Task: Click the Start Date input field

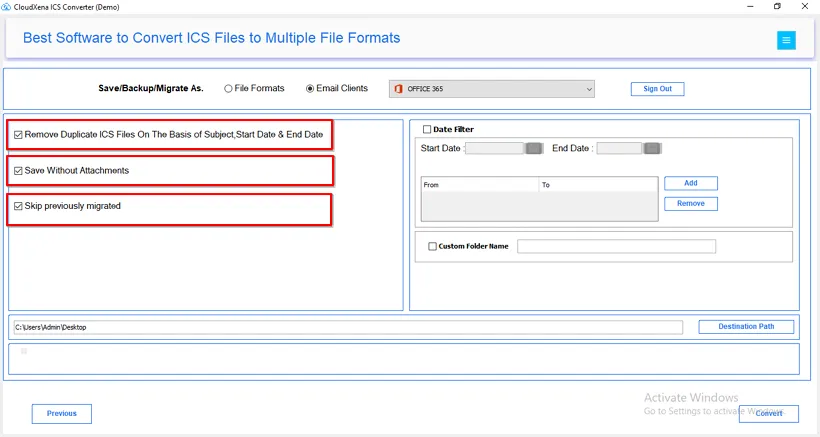Action: pyautogui.click(x=494, y=148)
